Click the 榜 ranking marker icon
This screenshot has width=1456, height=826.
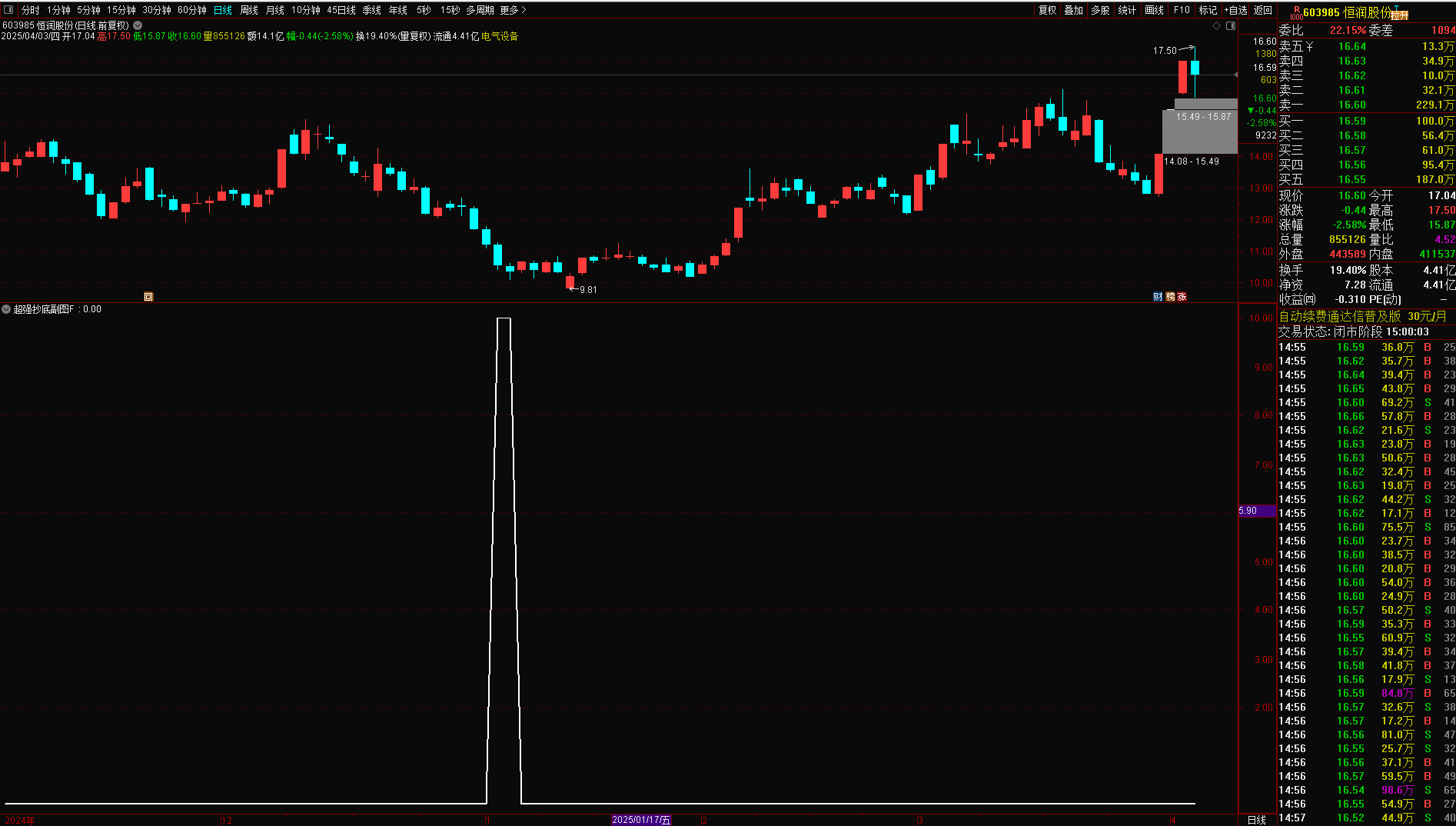tap(1170, 297)
